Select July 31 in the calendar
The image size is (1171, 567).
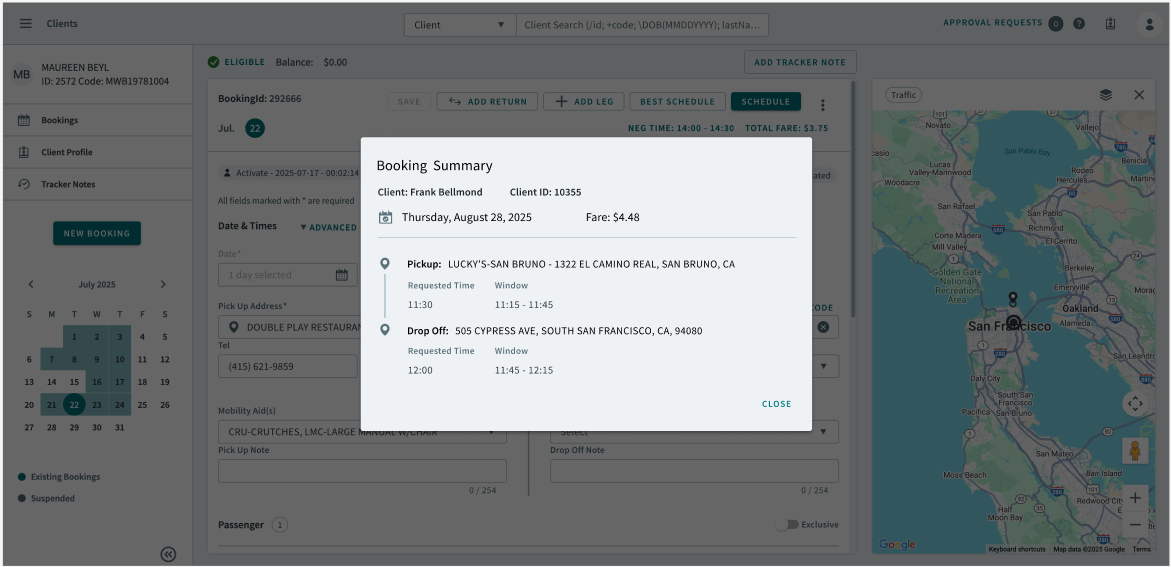coord(119,428)
